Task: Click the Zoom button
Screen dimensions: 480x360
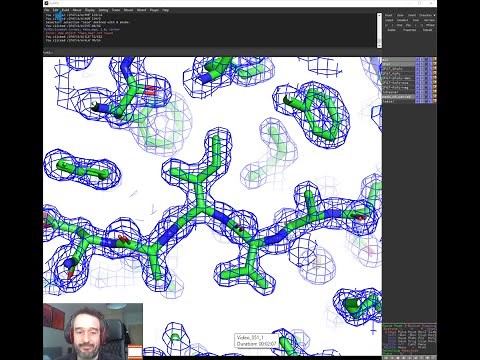Action: tap(400, 15)
